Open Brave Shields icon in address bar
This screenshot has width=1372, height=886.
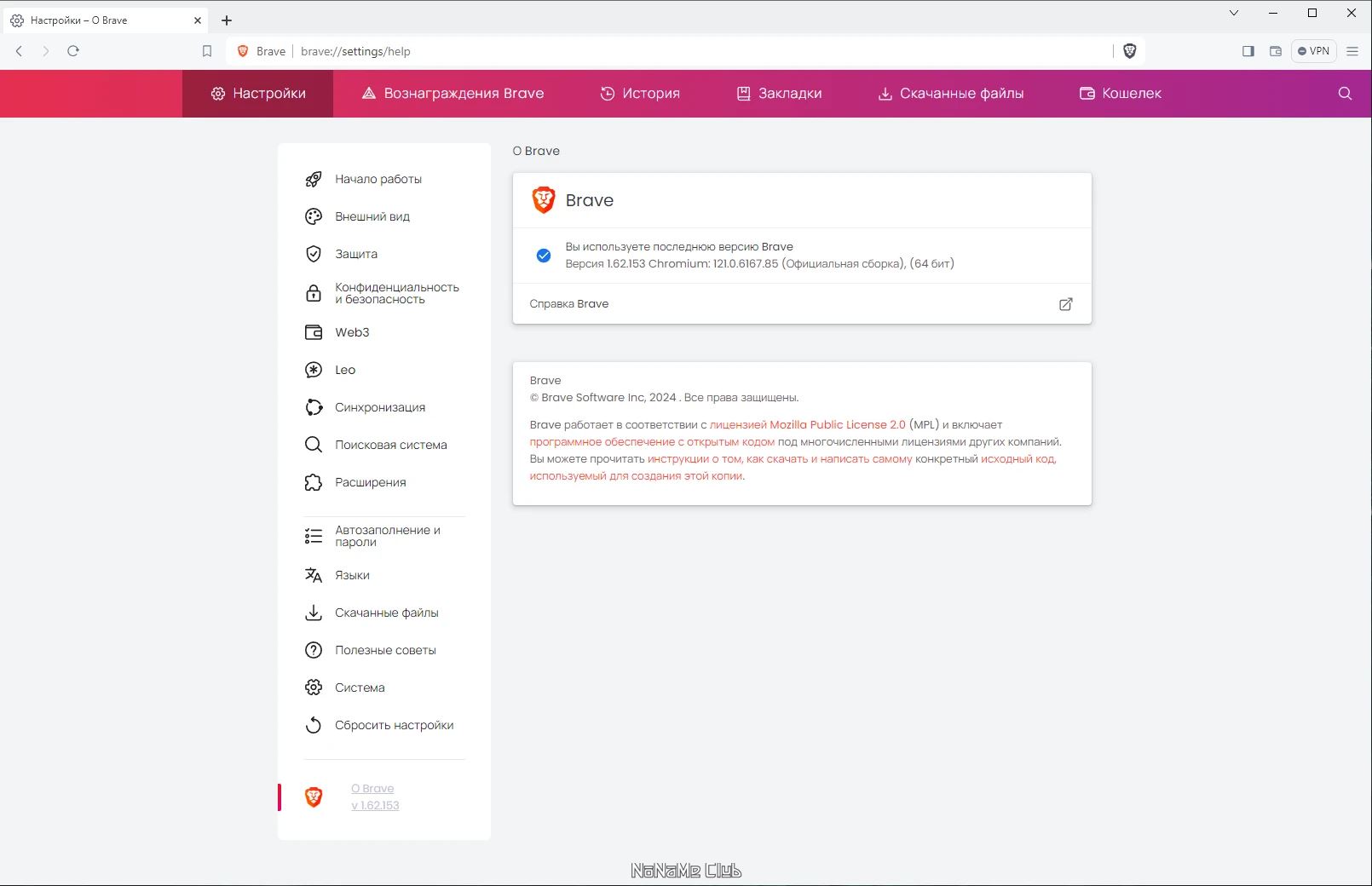[1130, 51]
